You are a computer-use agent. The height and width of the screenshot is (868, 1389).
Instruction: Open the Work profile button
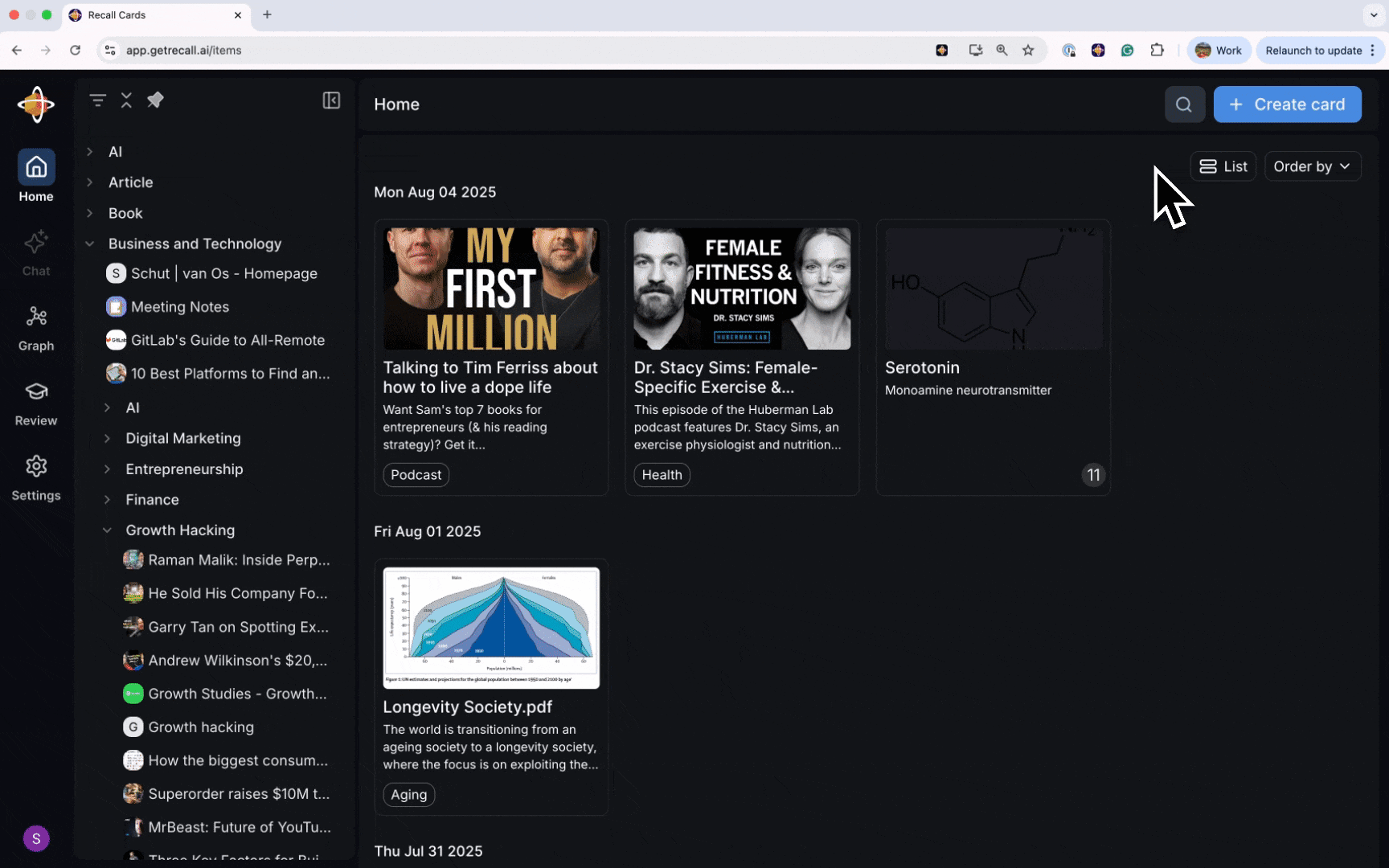coord(1219,50)
